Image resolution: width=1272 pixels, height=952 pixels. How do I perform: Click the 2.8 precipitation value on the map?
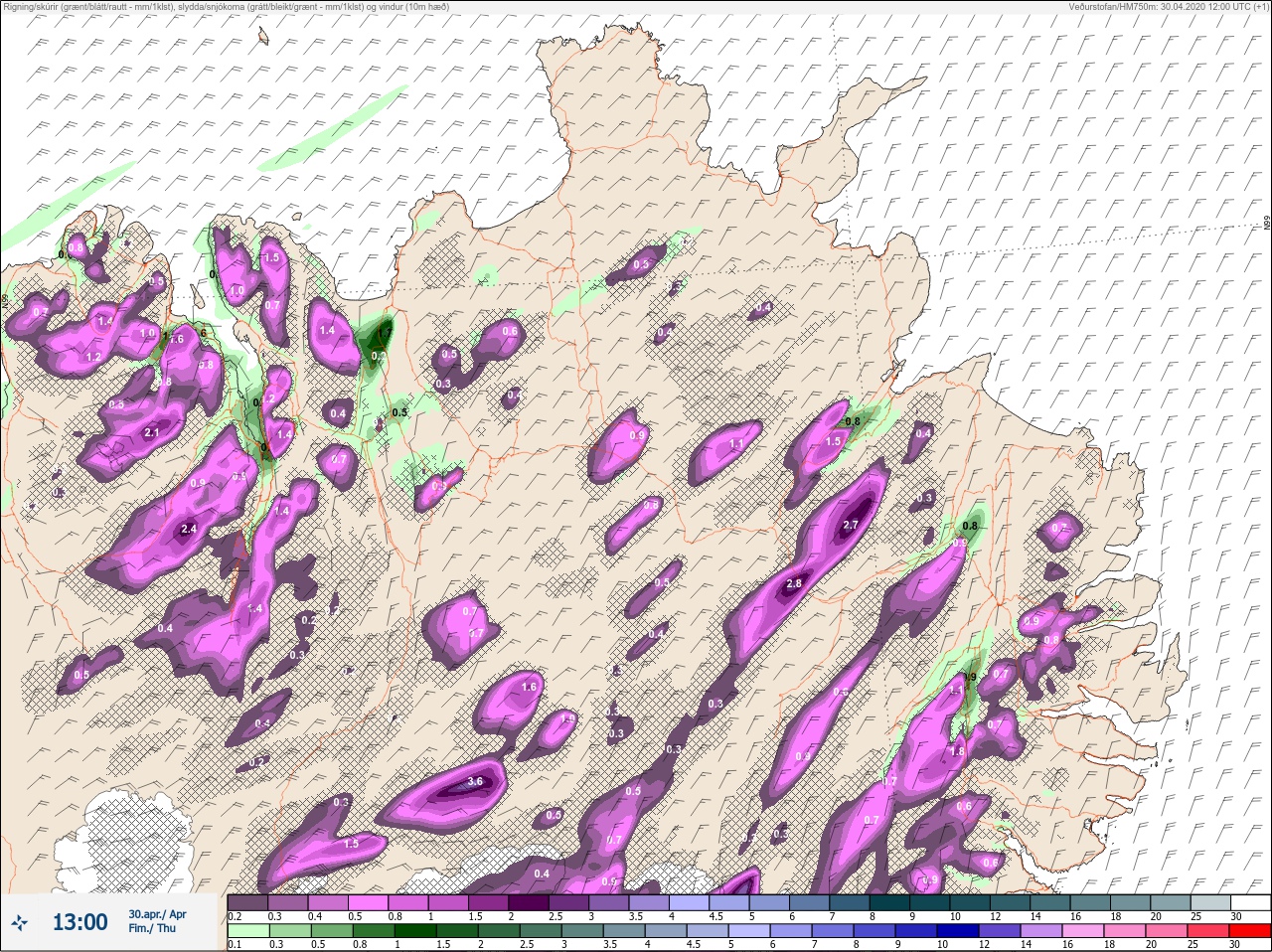click(x=794, y=584)
